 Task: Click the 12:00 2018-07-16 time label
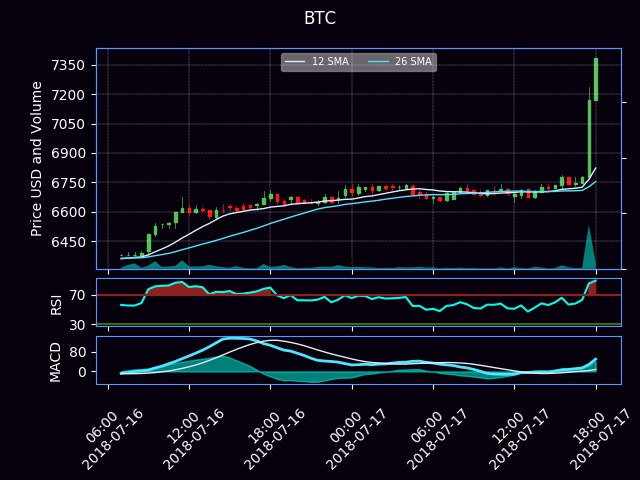pyautogui.click(x=193, y=439)
